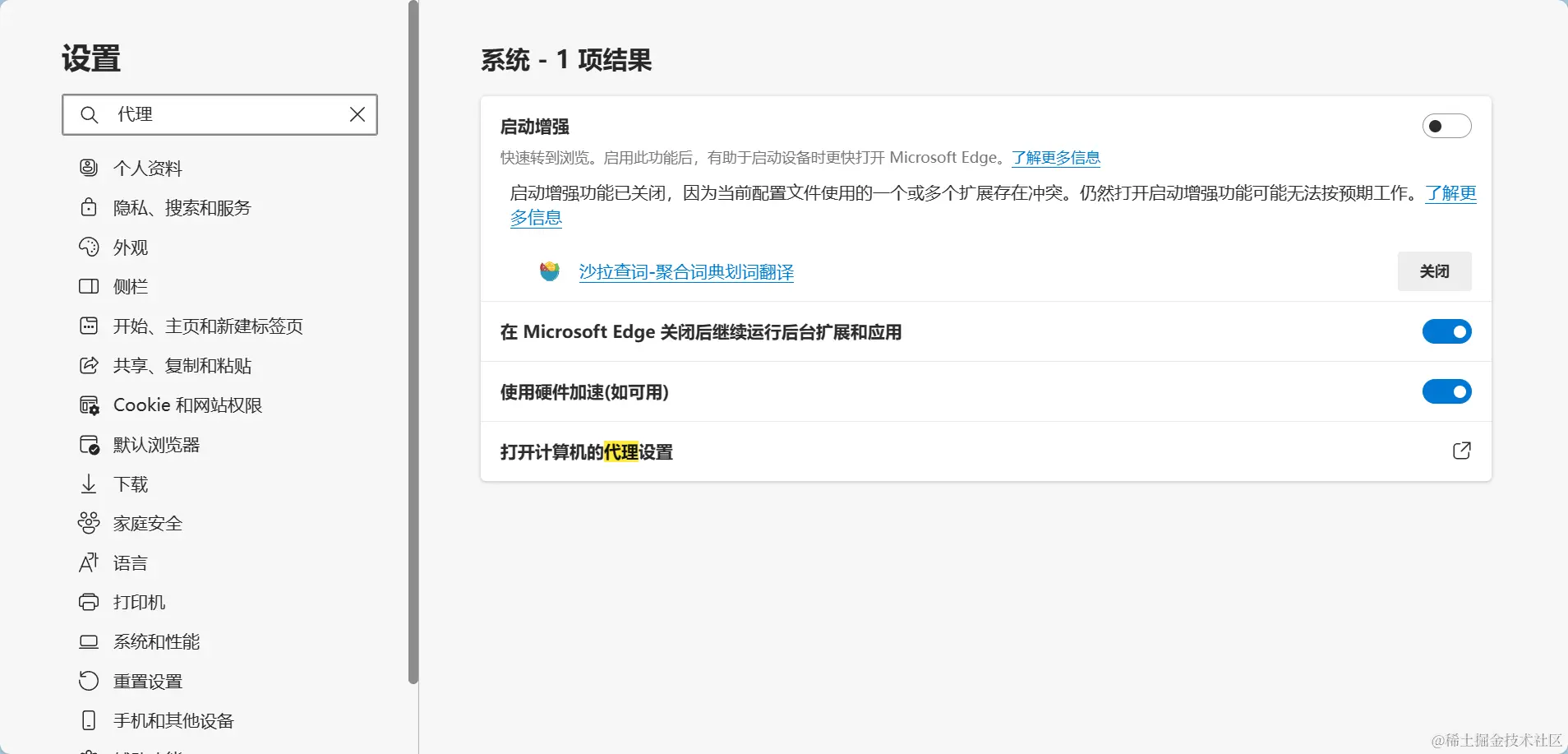Image resolution: width=1568 pixels, height=754 pixels.
Task: Open proxy settings via external link icon
Action: click(1462, 451)
